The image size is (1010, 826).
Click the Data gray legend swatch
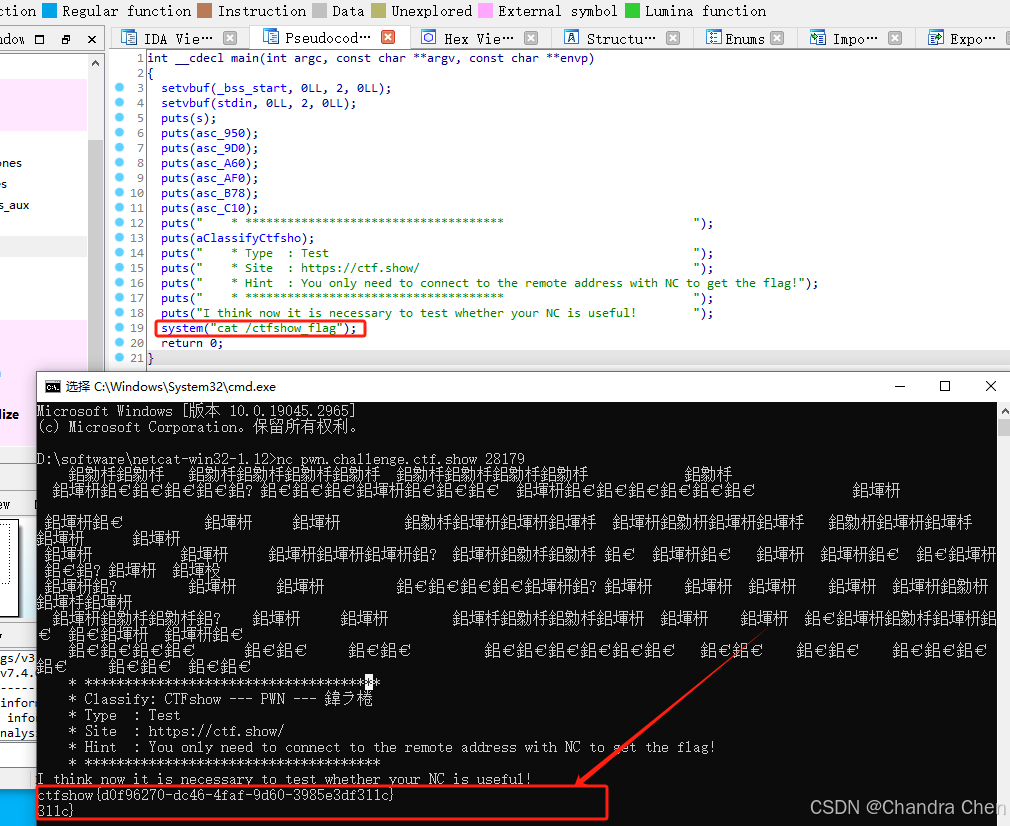pos(319,11)
